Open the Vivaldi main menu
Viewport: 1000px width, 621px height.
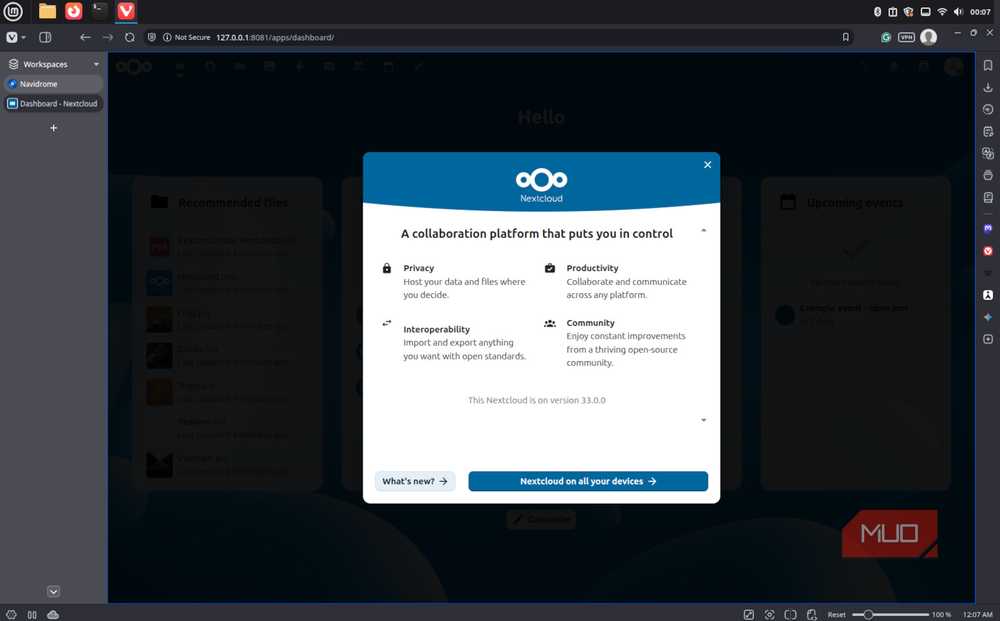[15, 38]
